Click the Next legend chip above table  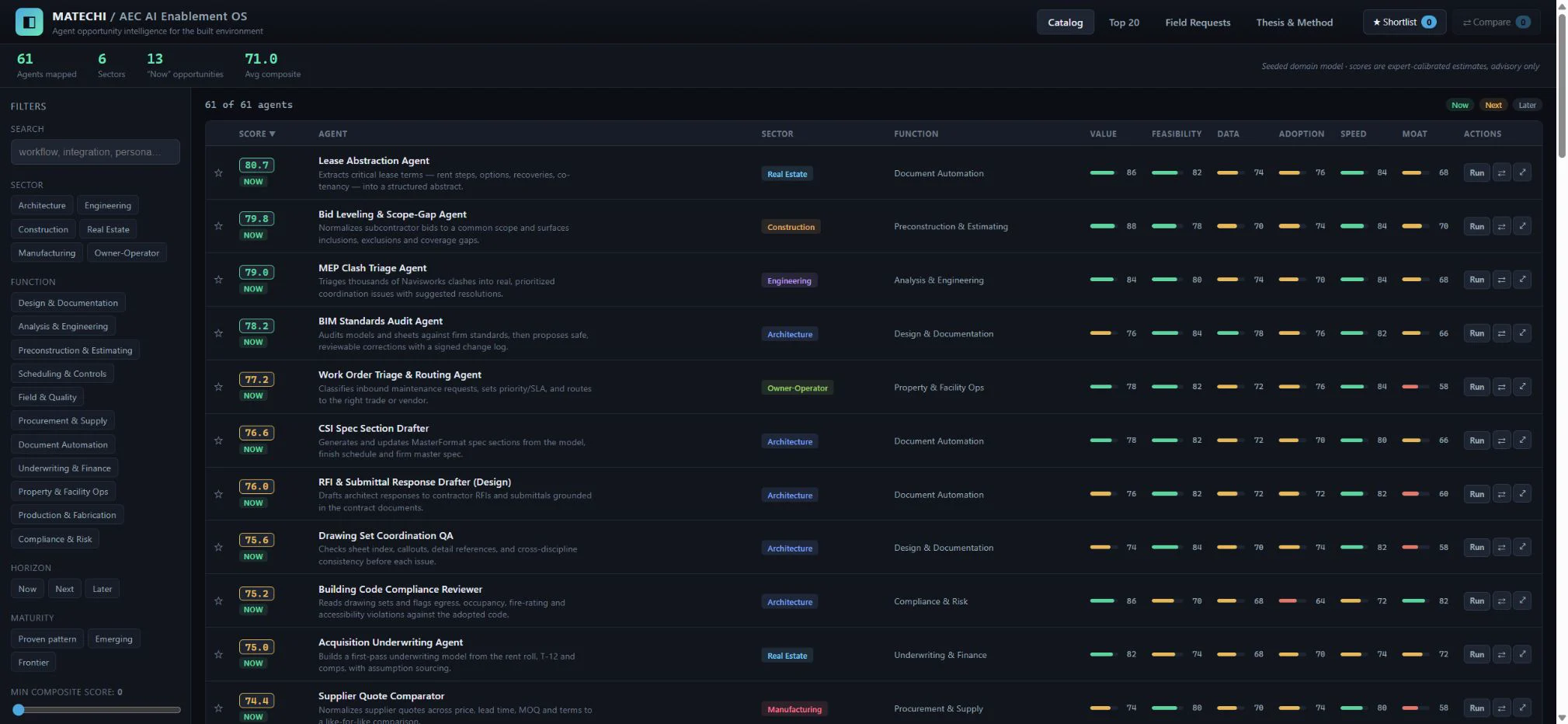click(1493, 105)
